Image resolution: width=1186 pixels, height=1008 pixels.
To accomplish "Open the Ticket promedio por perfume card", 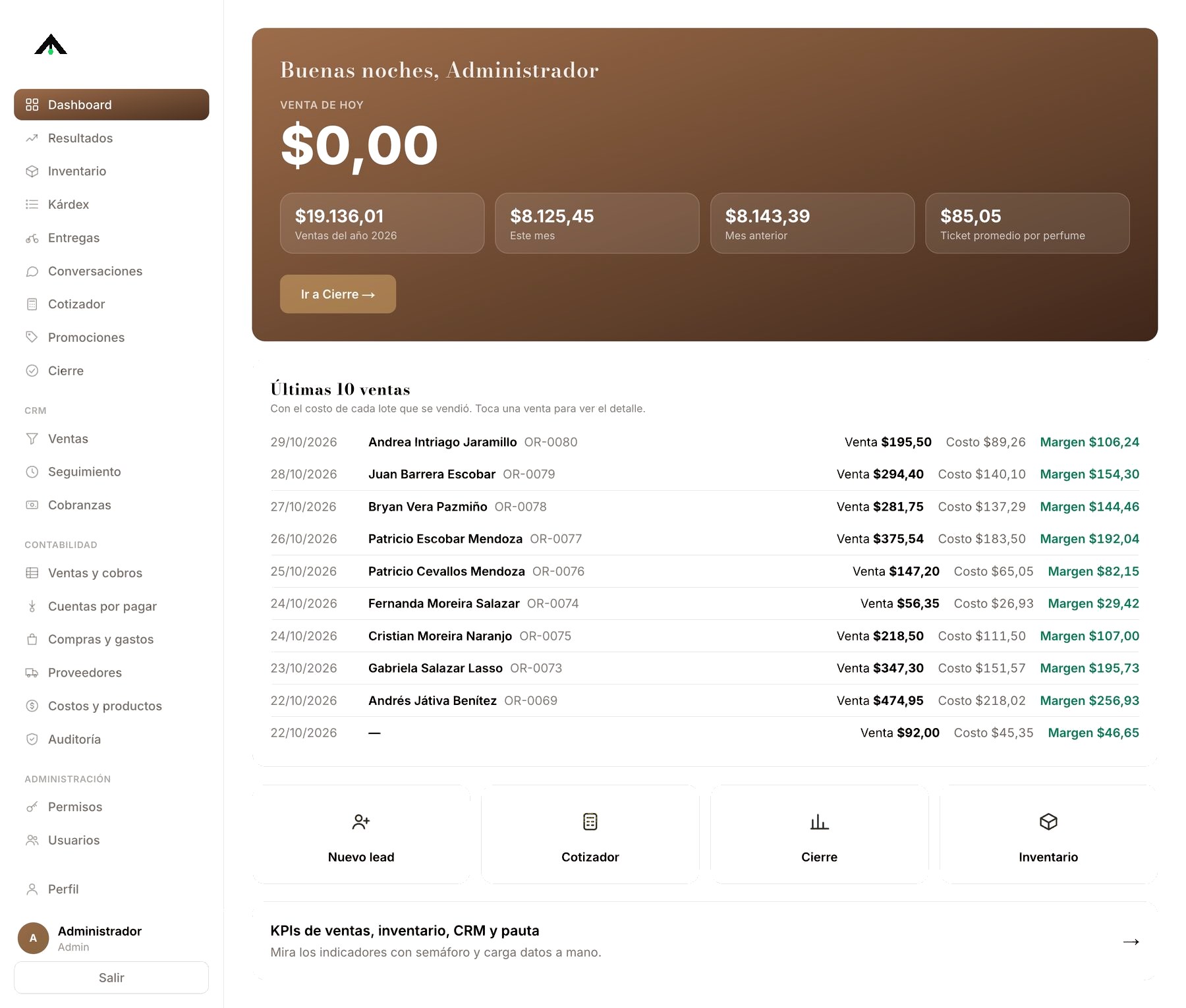I will click(x=1027, y=223).
